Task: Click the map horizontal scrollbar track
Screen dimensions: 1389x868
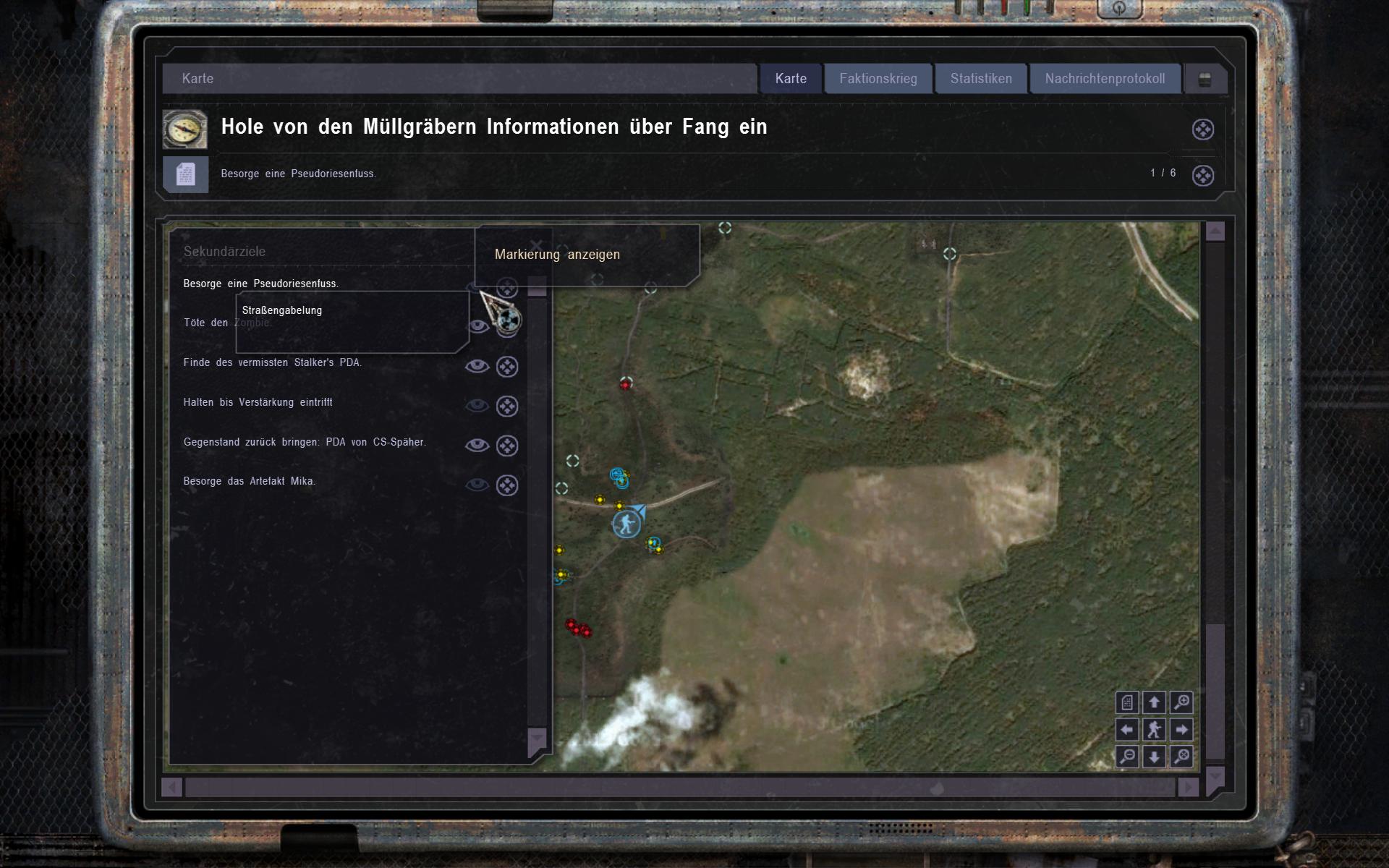Action: point(680,787)
